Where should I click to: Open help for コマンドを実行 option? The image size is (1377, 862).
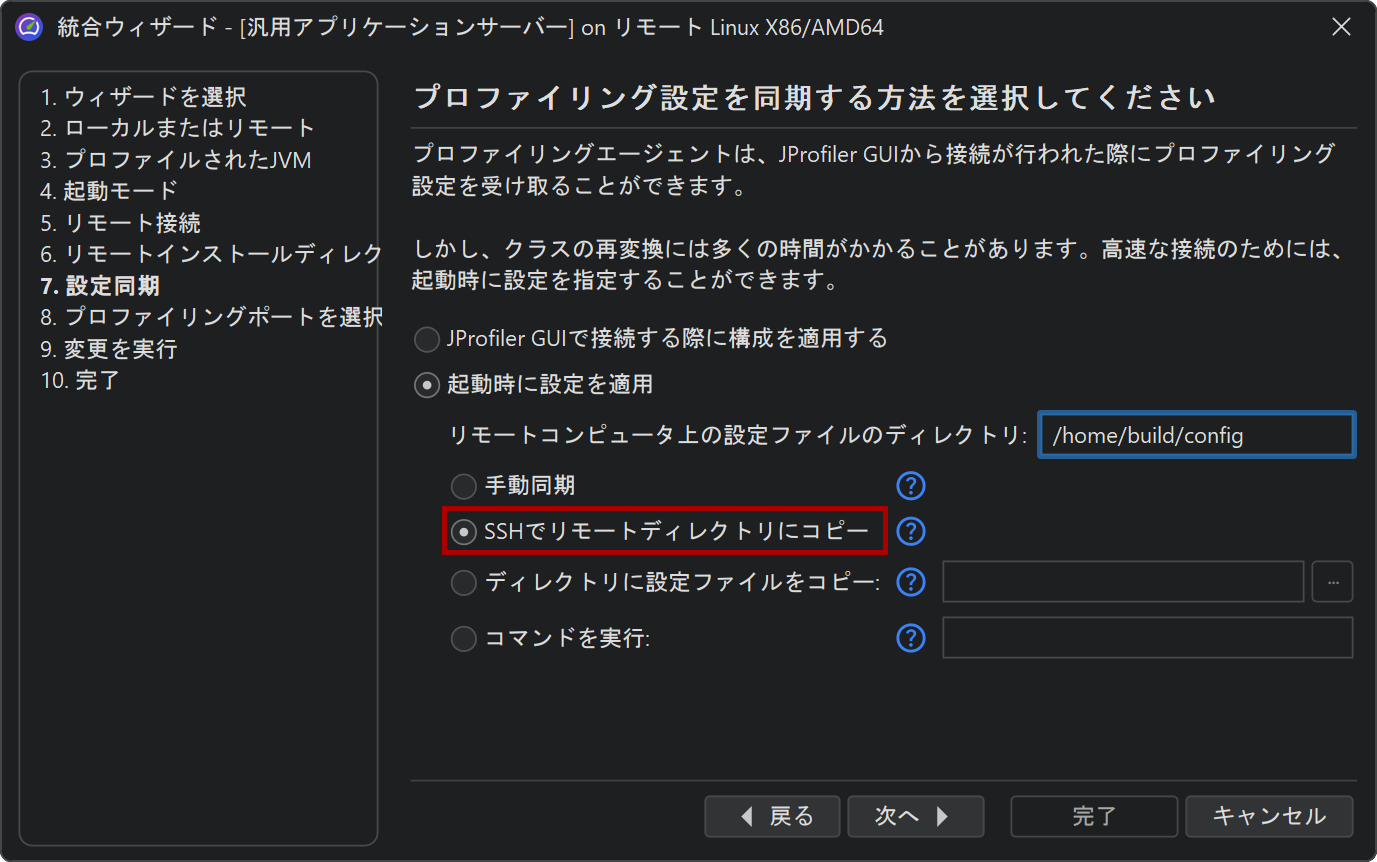(910, 638)
